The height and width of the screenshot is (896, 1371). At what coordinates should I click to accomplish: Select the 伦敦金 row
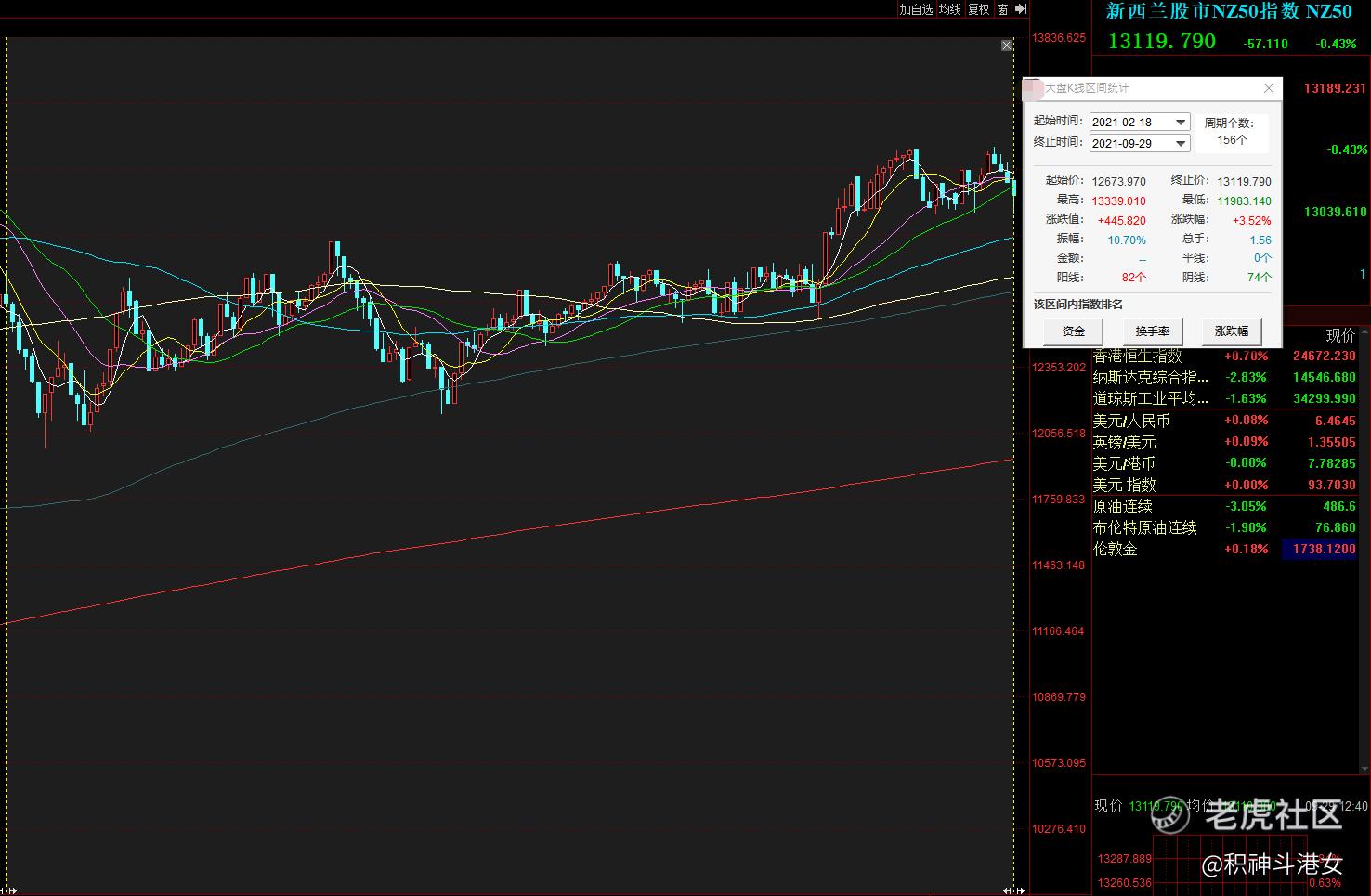pyautogui.click(x=1224, y=549)
